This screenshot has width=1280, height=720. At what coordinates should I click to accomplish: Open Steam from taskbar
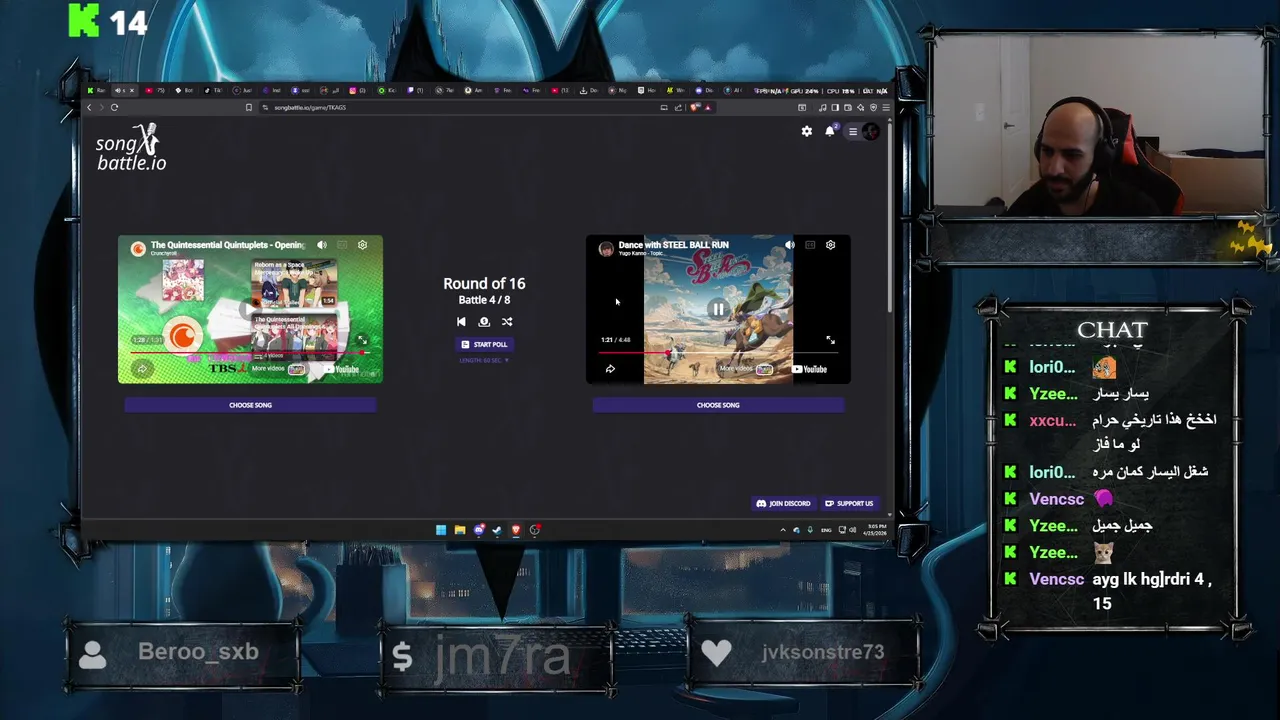tap(497, 530)
